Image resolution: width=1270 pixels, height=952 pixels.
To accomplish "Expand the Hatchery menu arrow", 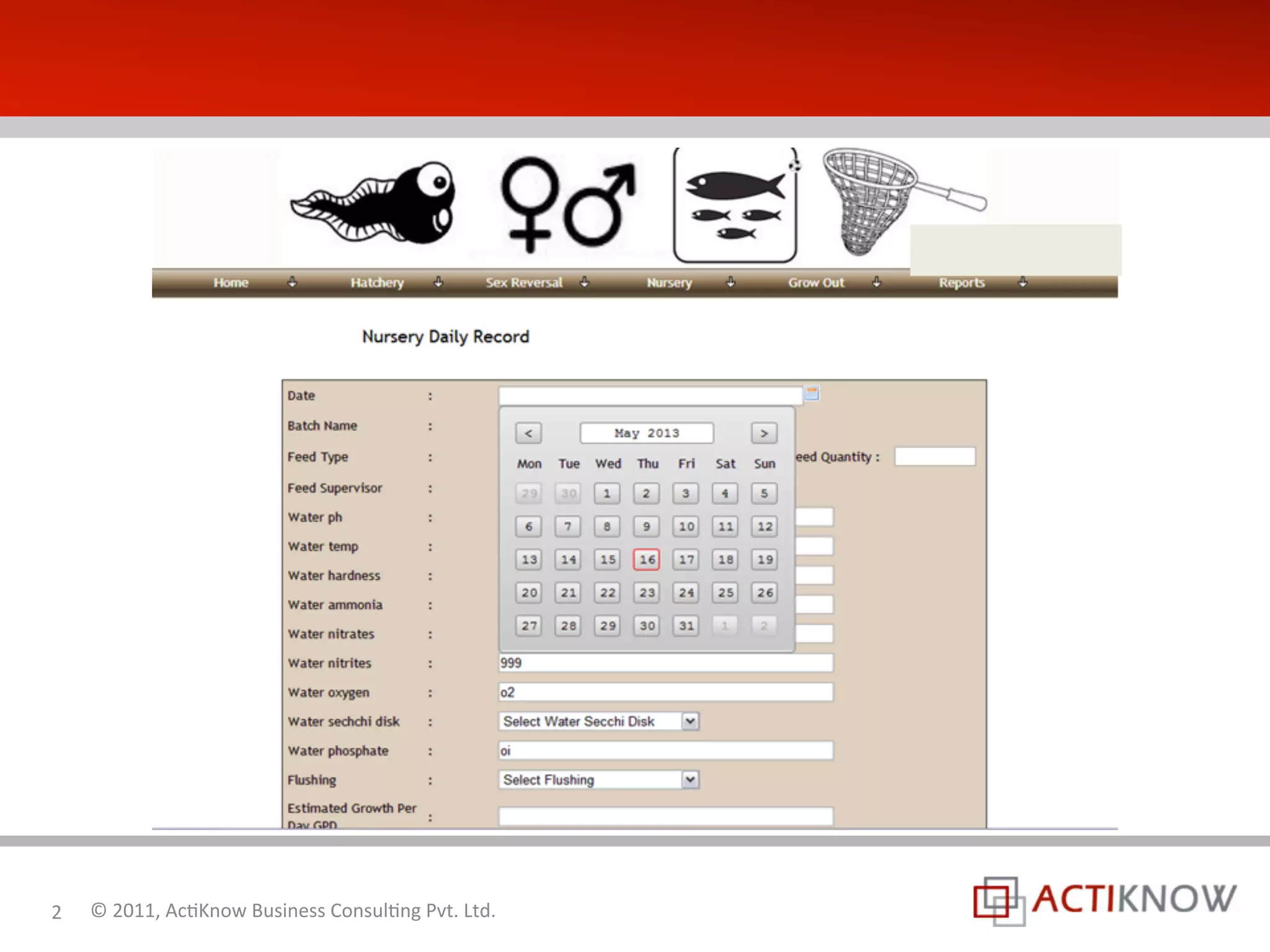I will click(x=438, y=283).
